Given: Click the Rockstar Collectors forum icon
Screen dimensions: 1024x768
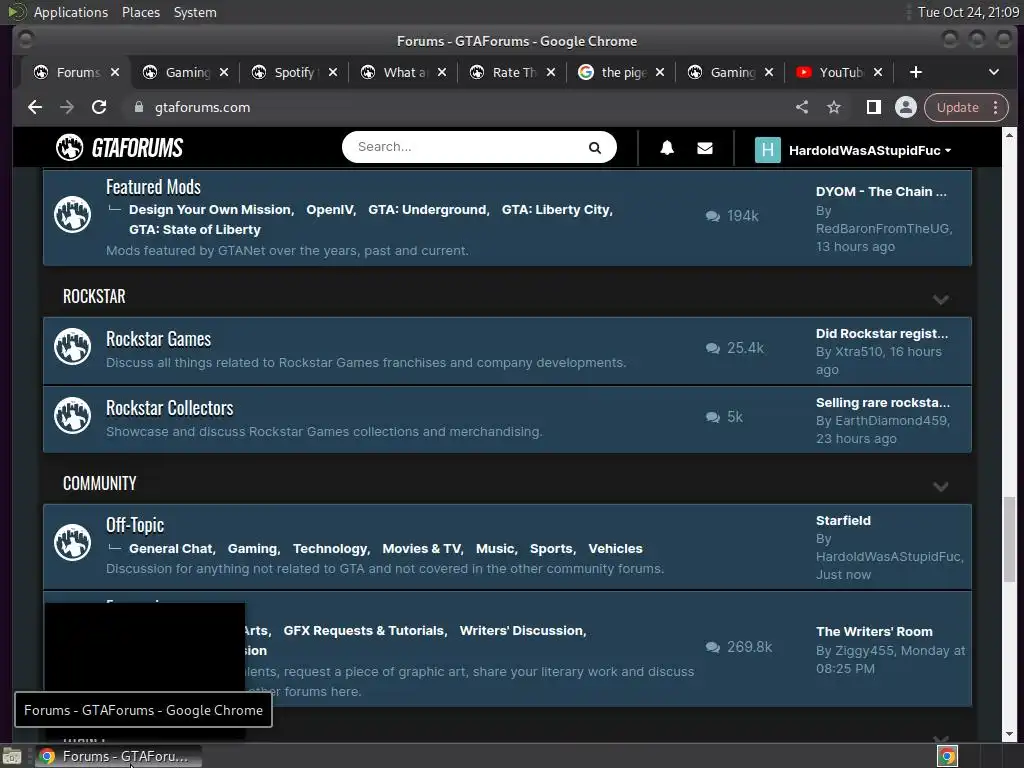Looking at the screenshot, I should click(72, 415).
